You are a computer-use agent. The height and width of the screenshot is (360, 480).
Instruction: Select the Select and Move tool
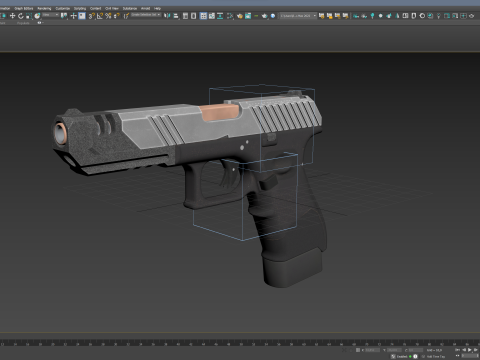click(12, 16)
